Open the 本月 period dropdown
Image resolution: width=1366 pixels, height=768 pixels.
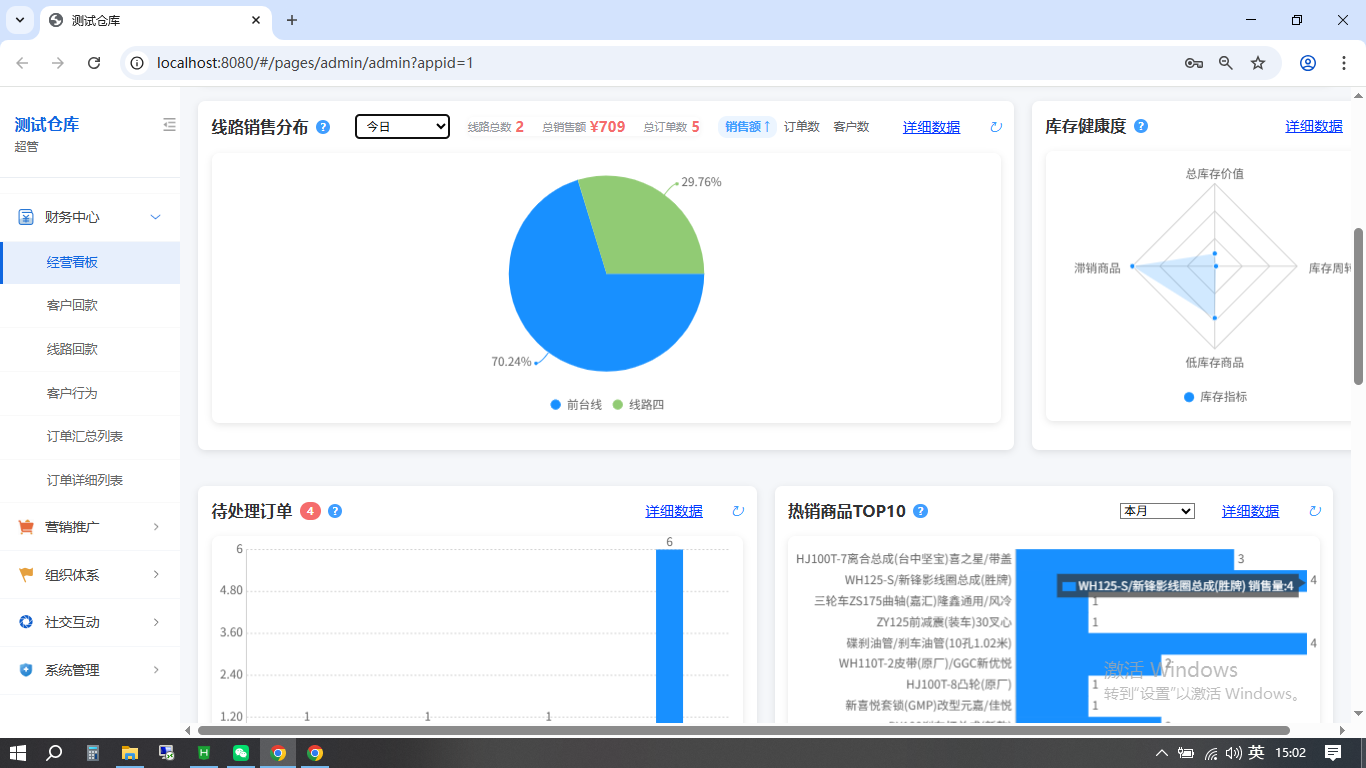point(1157,511)
